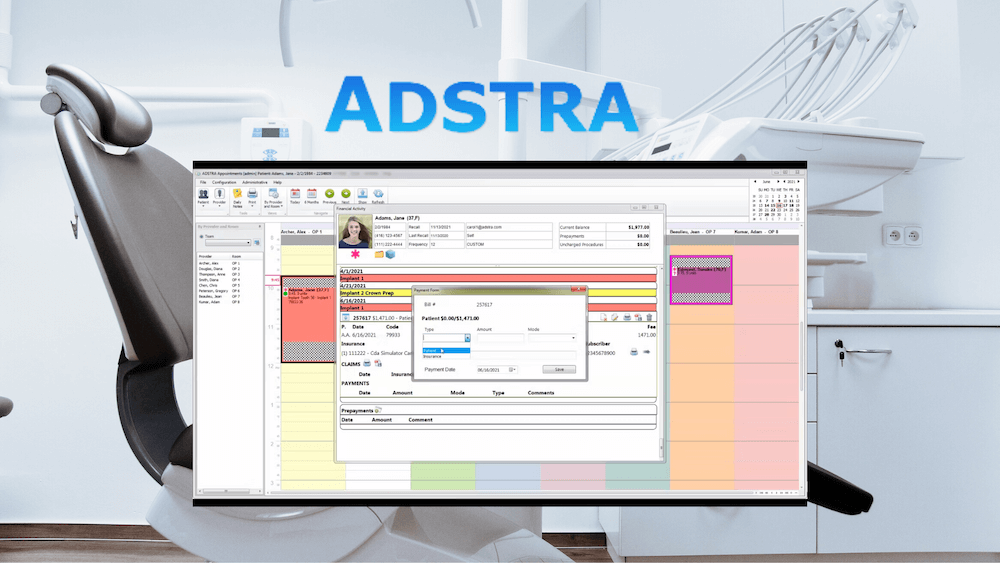Open the Help menu
Viewport: 1000px width, 563px height.
pos(277,182)
